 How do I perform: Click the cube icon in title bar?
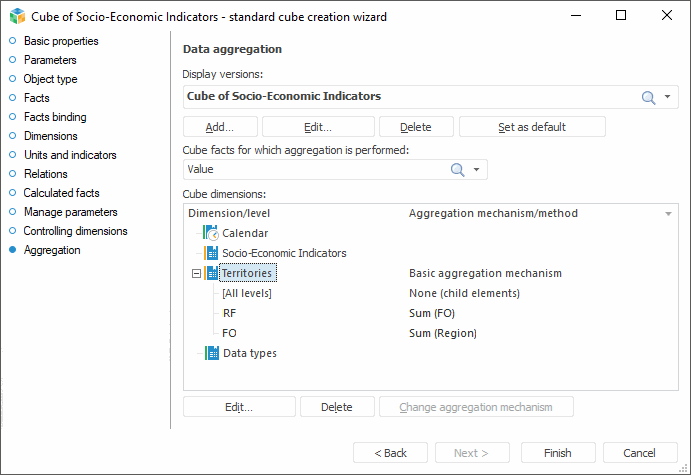(16, 16)
